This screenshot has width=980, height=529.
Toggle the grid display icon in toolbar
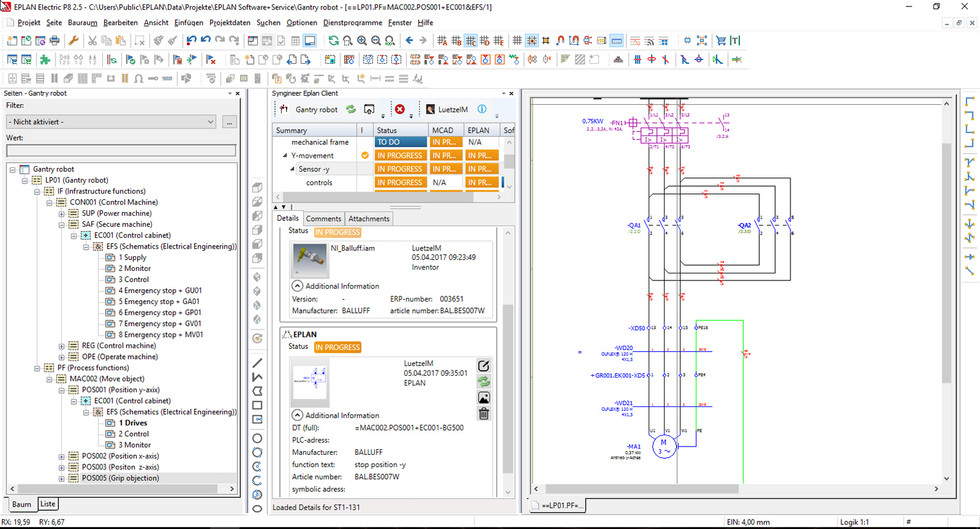tap(517, 41)
